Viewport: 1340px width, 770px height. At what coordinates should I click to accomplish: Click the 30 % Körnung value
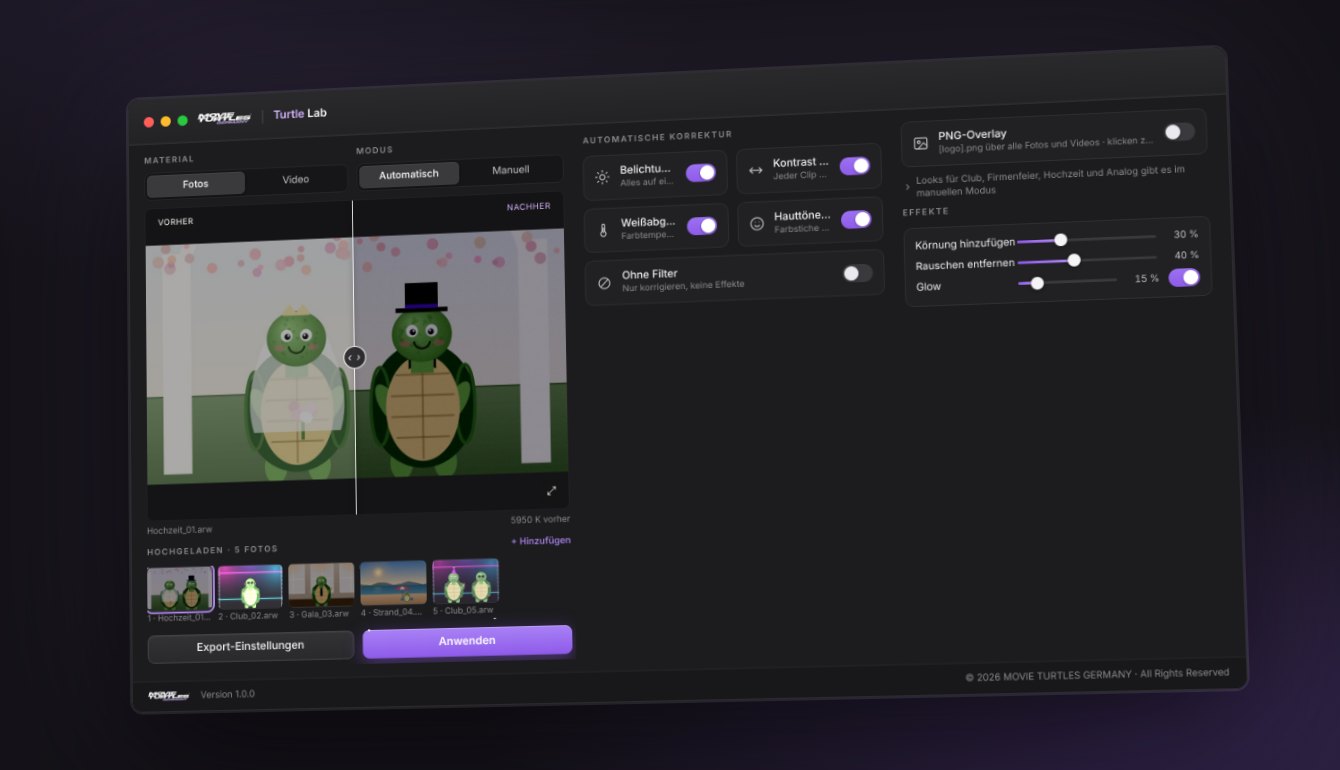pos(1186,234)
